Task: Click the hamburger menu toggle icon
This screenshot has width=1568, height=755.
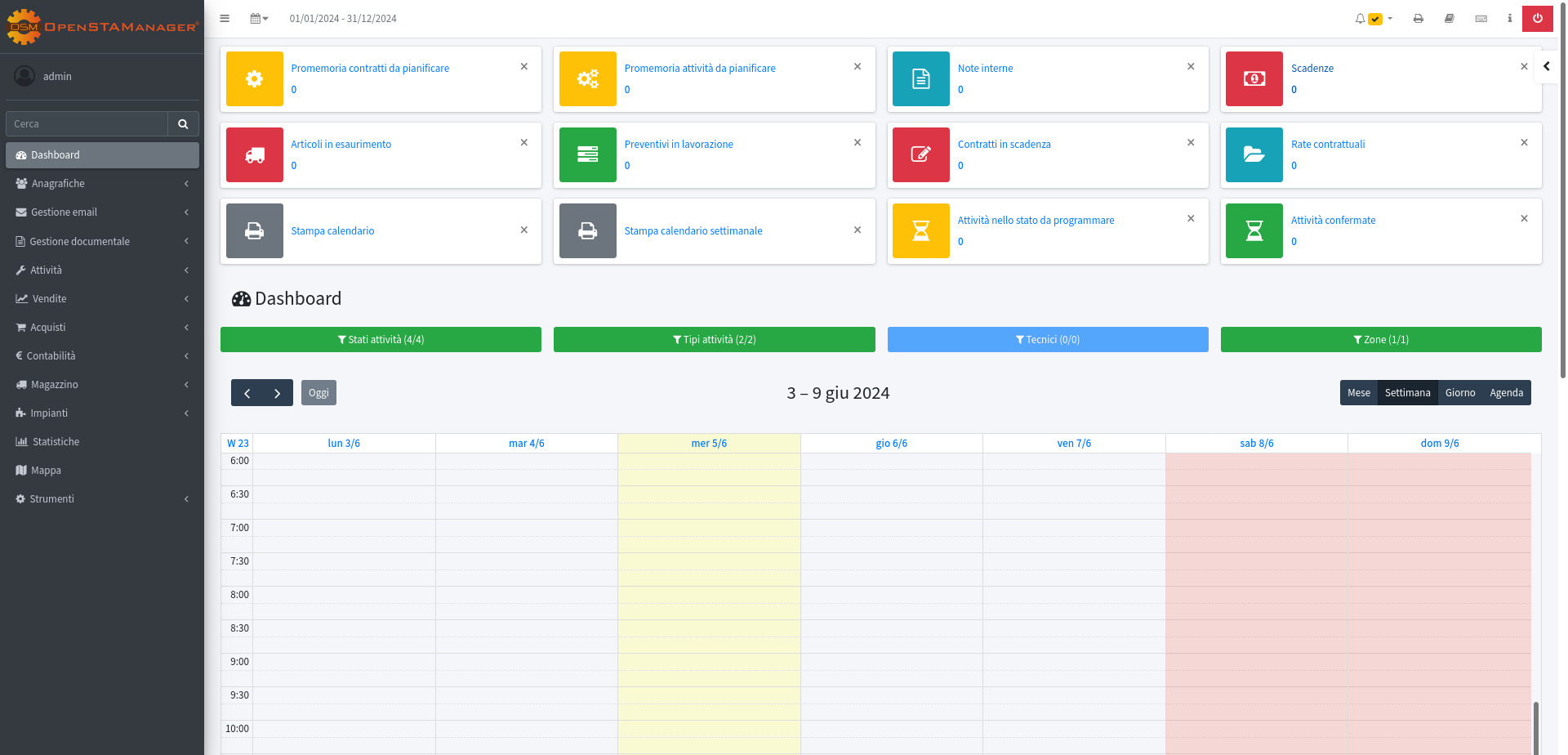Action: point(225,18)
